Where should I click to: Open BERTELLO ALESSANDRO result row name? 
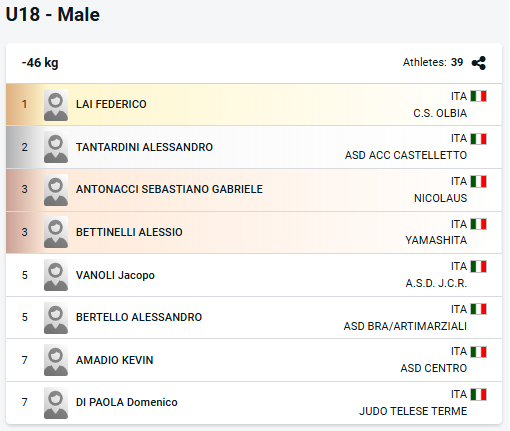(x=139, y=317)
